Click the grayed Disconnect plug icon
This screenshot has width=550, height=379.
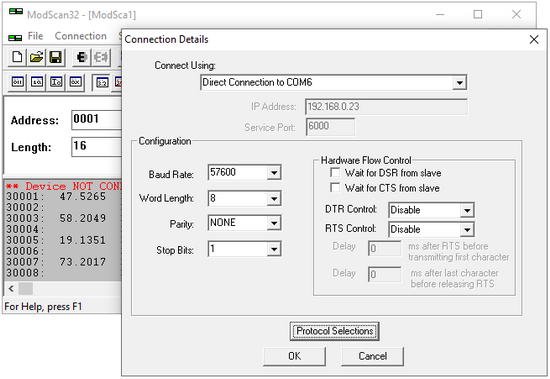[101, 57]
